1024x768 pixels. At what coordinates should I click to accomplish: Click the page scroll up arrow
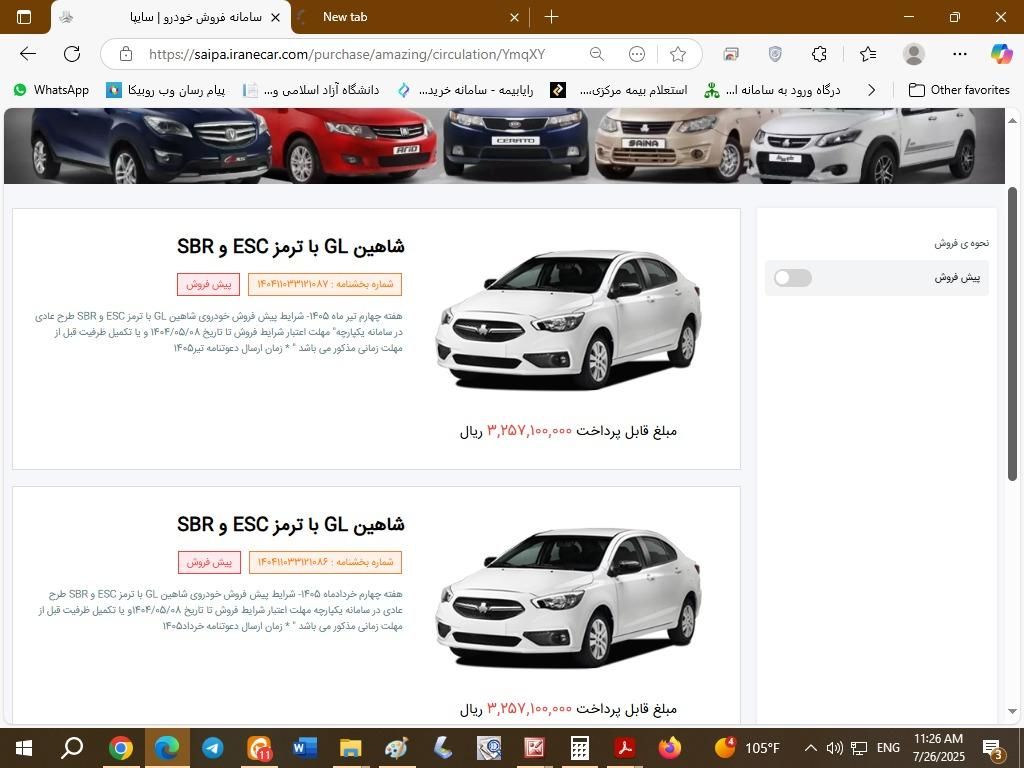[x=1013, y=121]
